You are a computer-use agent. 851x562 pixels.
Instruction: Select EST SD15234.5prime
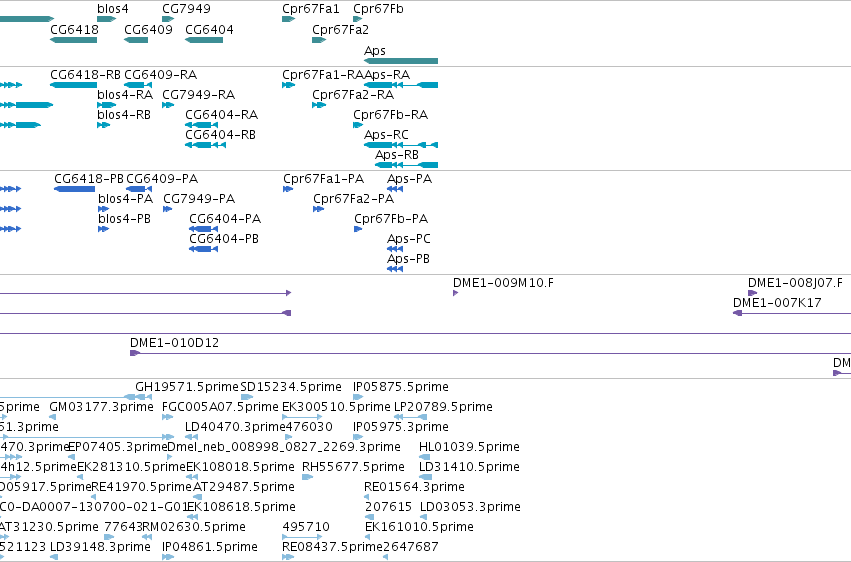click(x=291, y=387)
